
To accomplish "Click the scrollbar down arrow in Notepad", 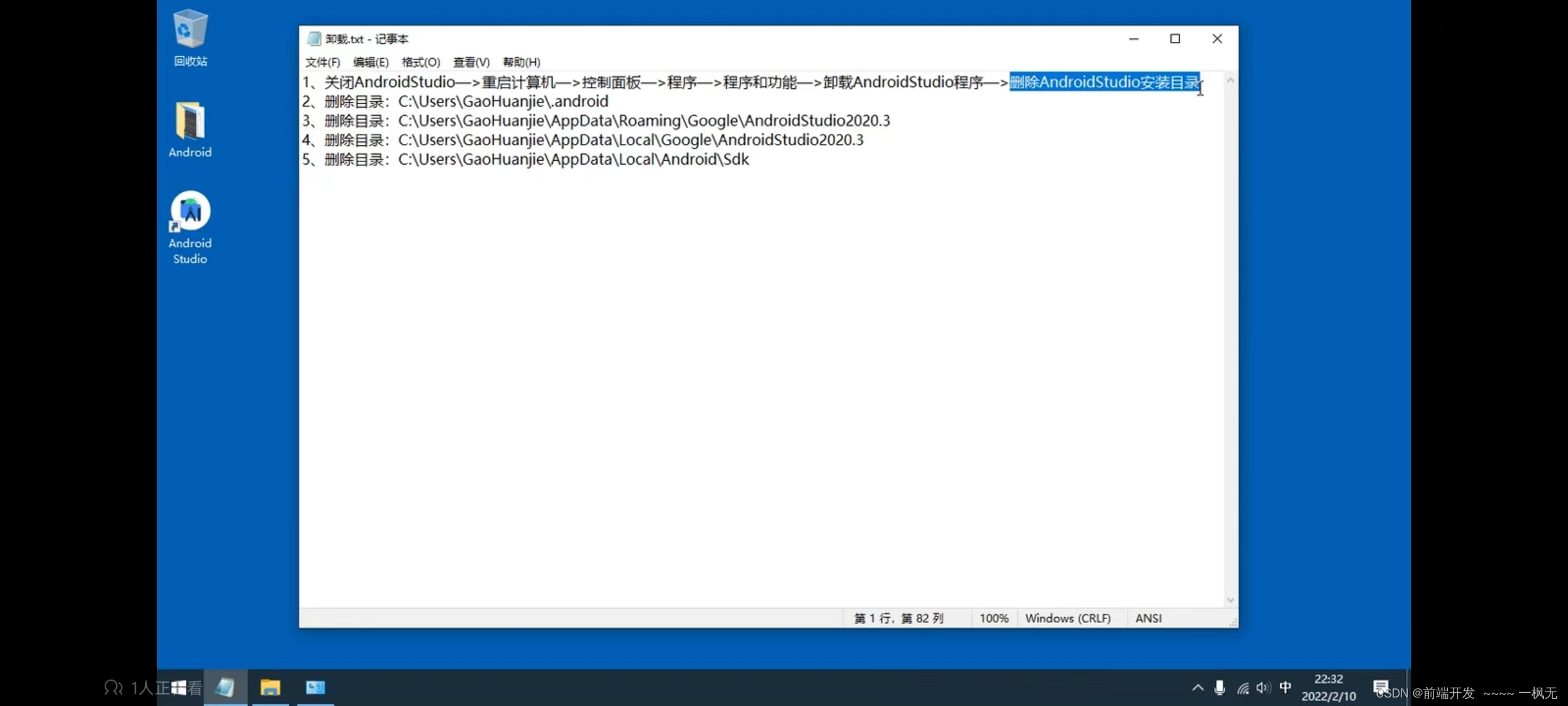I will click(x=1230, y=600).
